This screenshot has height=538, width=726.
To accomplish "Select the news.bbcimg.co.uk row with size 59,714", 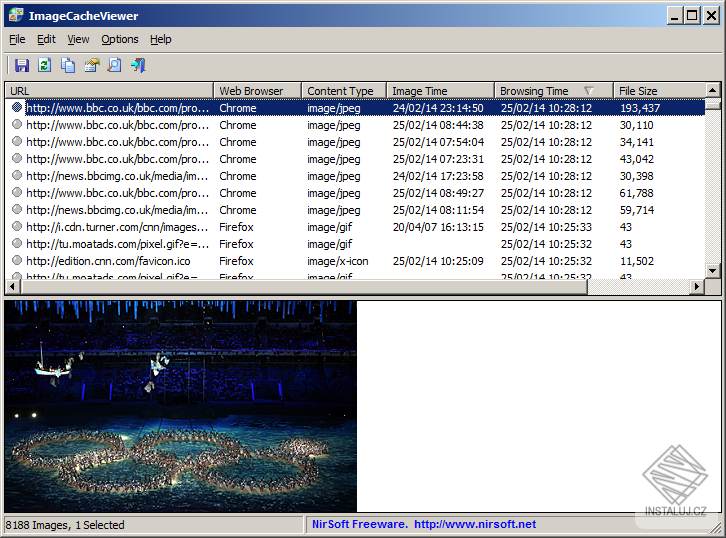I will click(x=355, y=210).
